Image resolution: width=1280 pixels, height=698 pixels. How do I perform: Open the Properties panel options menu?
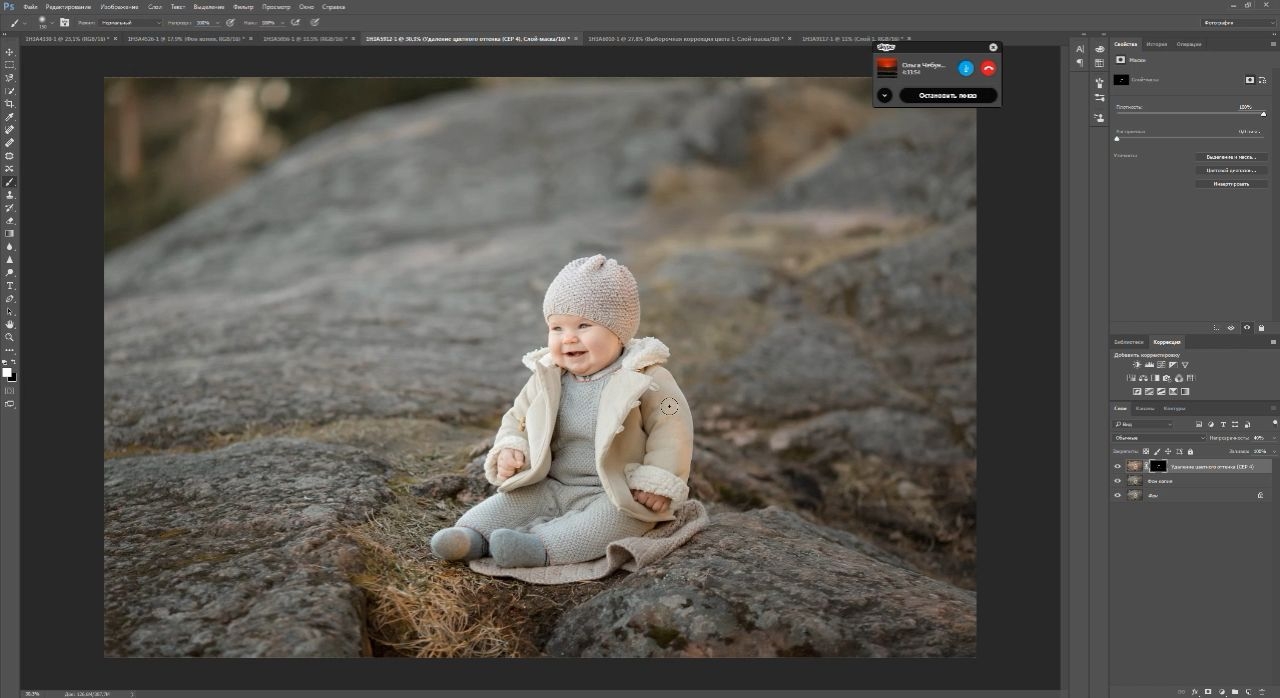click(x=1272, y=44)
